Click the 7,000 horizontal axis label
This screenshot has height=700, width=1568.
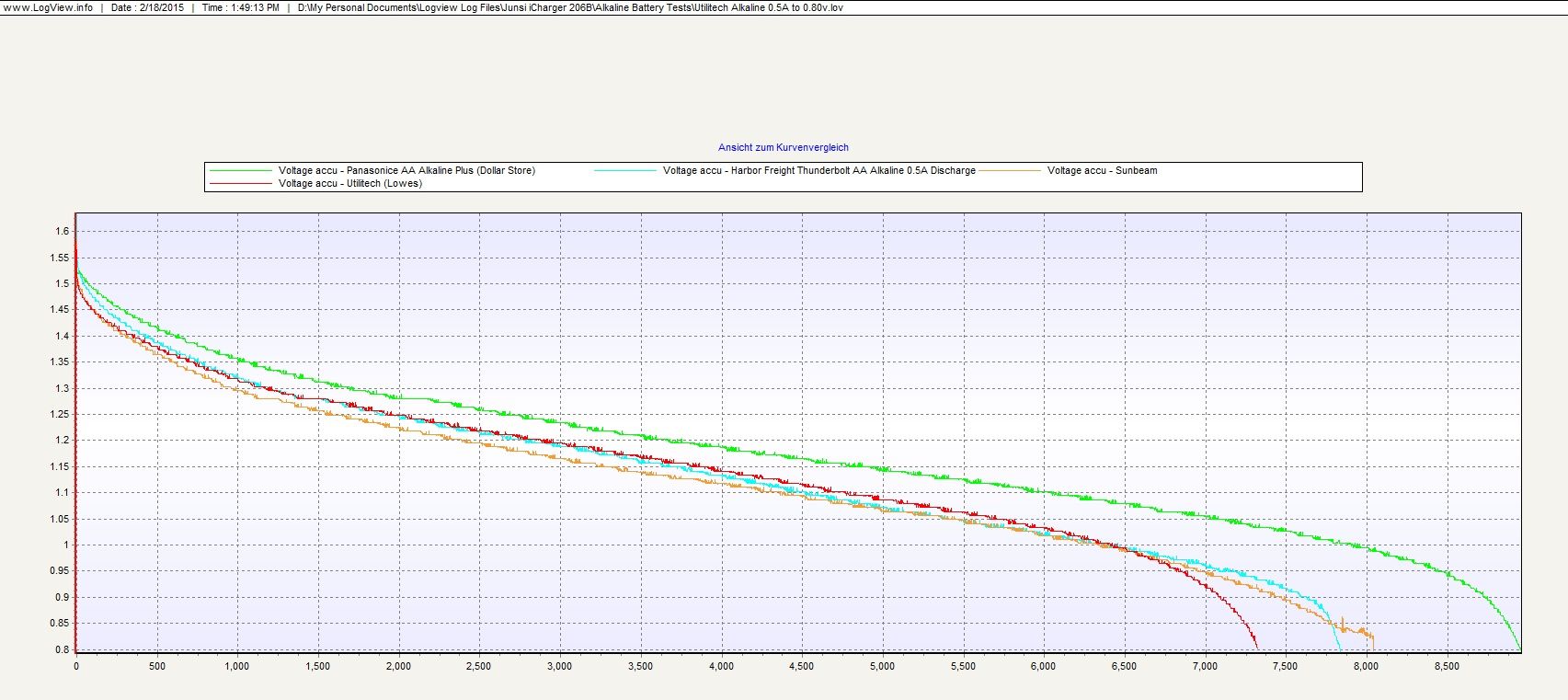pos(1205,666)
